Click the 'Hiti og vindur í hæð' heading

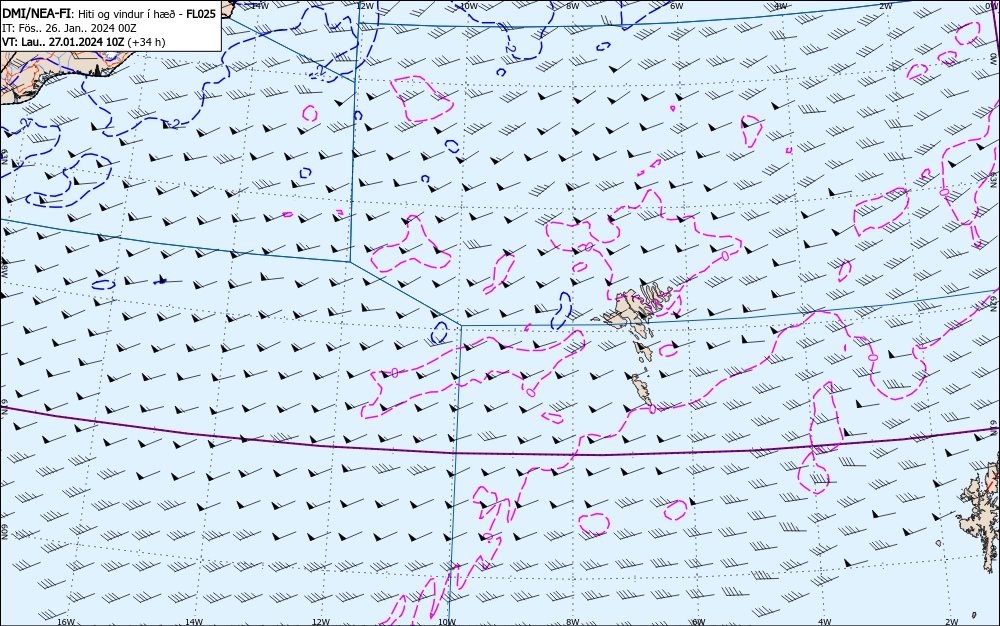pos(126,14)
